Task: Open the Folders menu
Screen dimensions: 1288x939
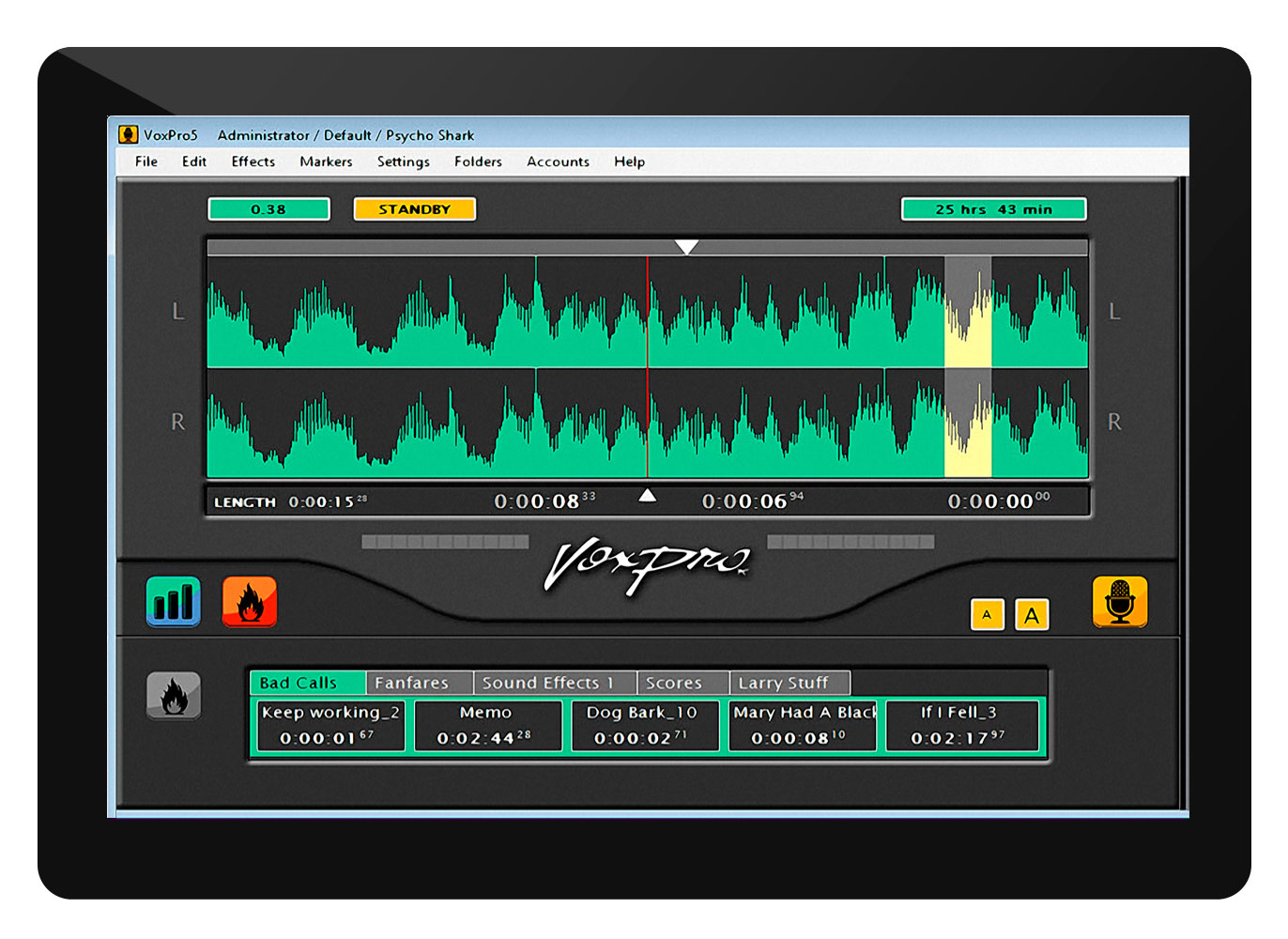Action: [x=478, y=162]
